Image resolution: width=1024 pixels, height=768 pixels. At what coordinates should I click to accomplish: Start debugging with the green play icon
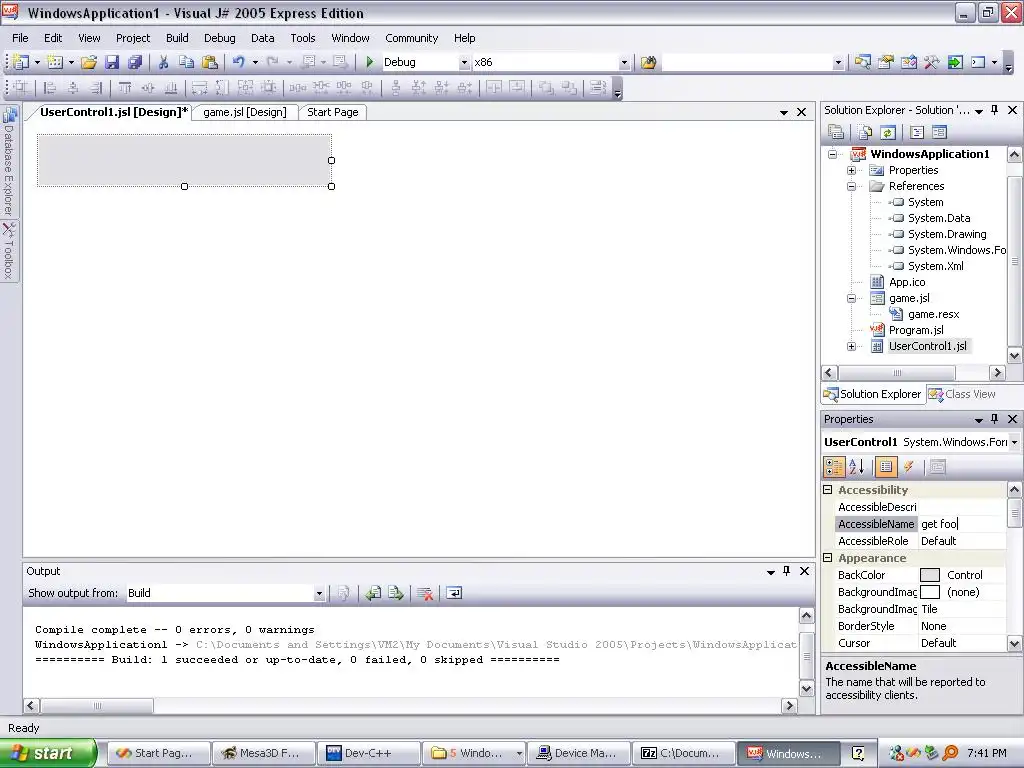370,62
